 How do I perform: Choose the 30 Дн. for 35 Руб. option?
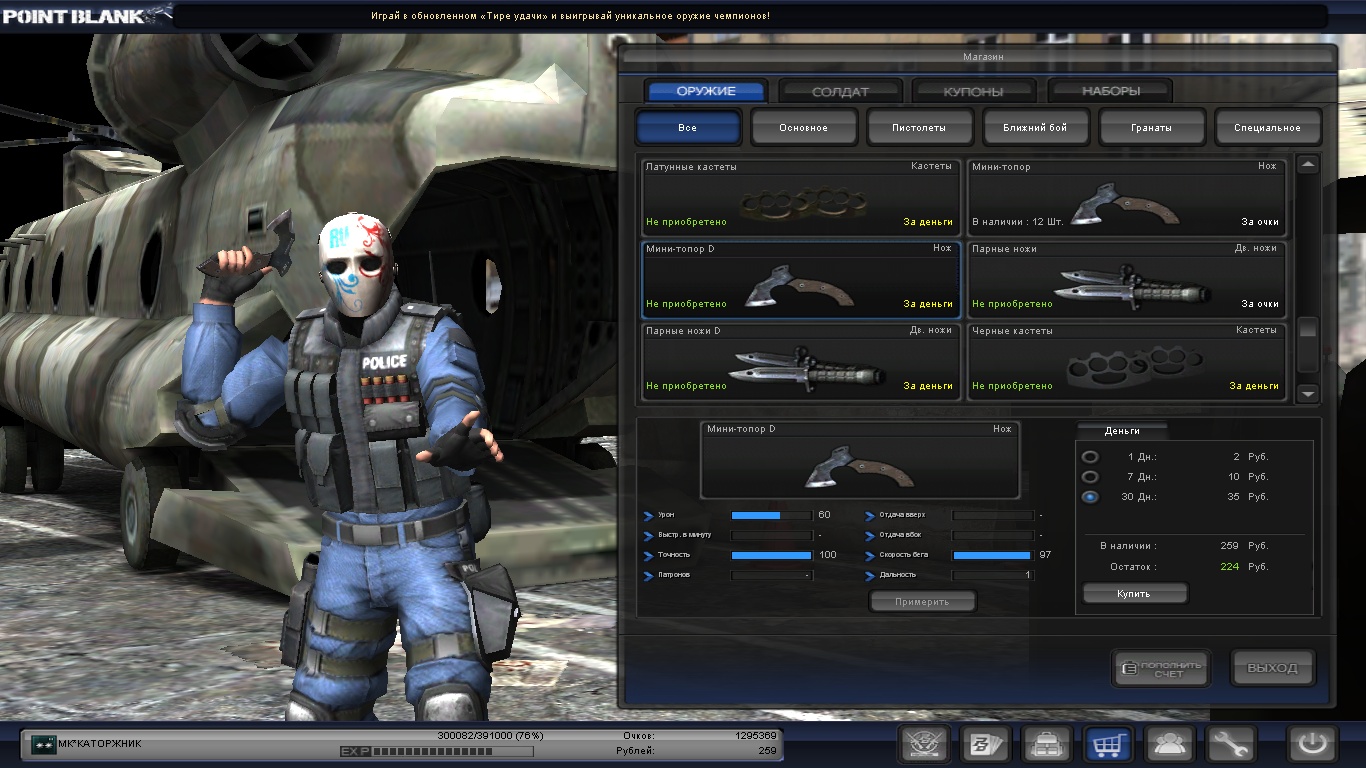(1090, 496)
